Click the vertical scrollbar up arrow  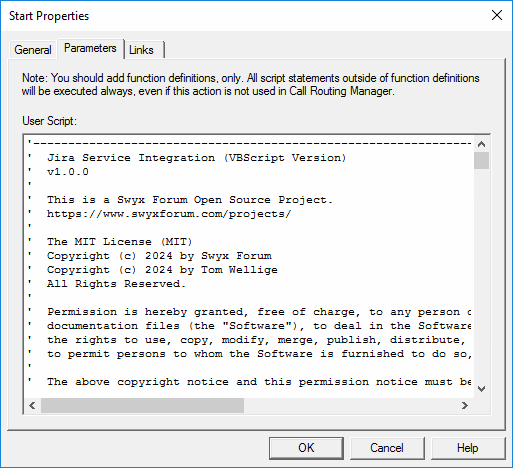point(481,144)
